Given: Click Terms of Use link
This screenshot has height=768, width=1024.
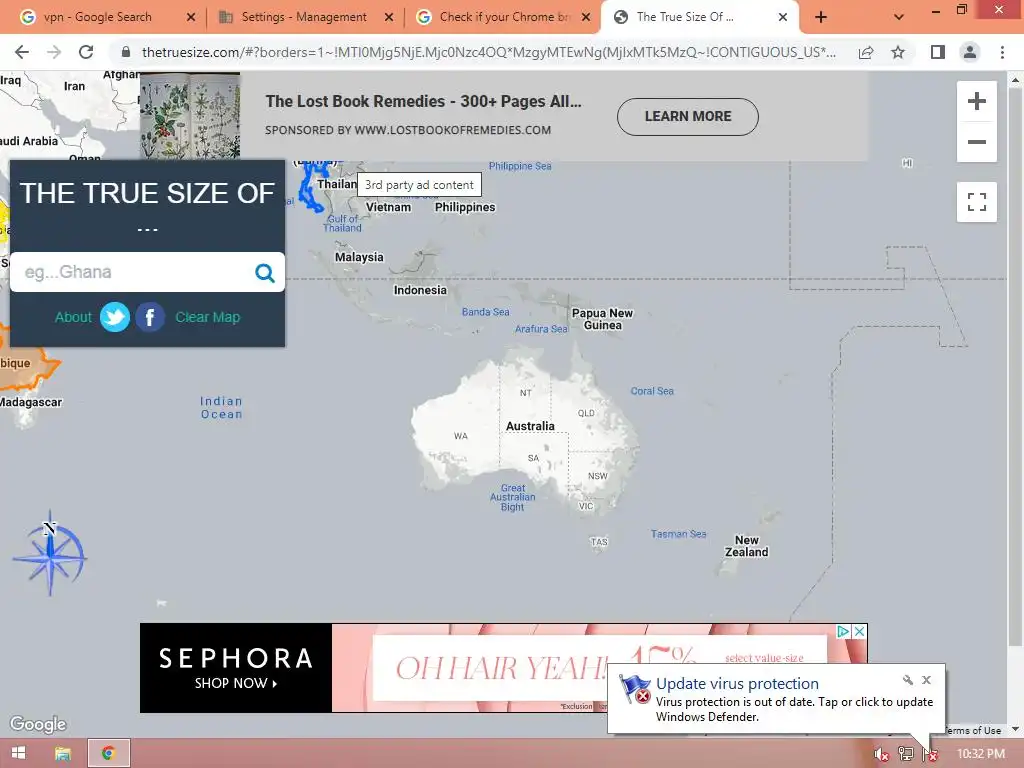Looking at the screenshot, I should [972, 730].
